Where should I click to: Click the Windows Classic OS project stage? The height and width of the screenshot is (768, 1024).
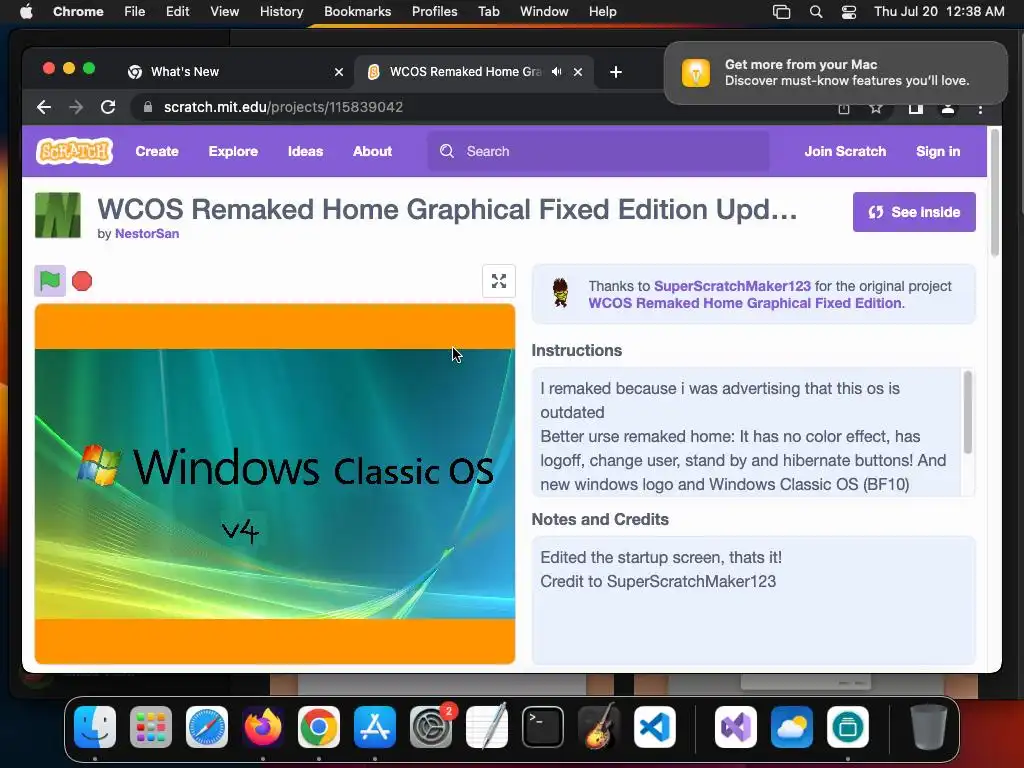(x=275, y=484)
